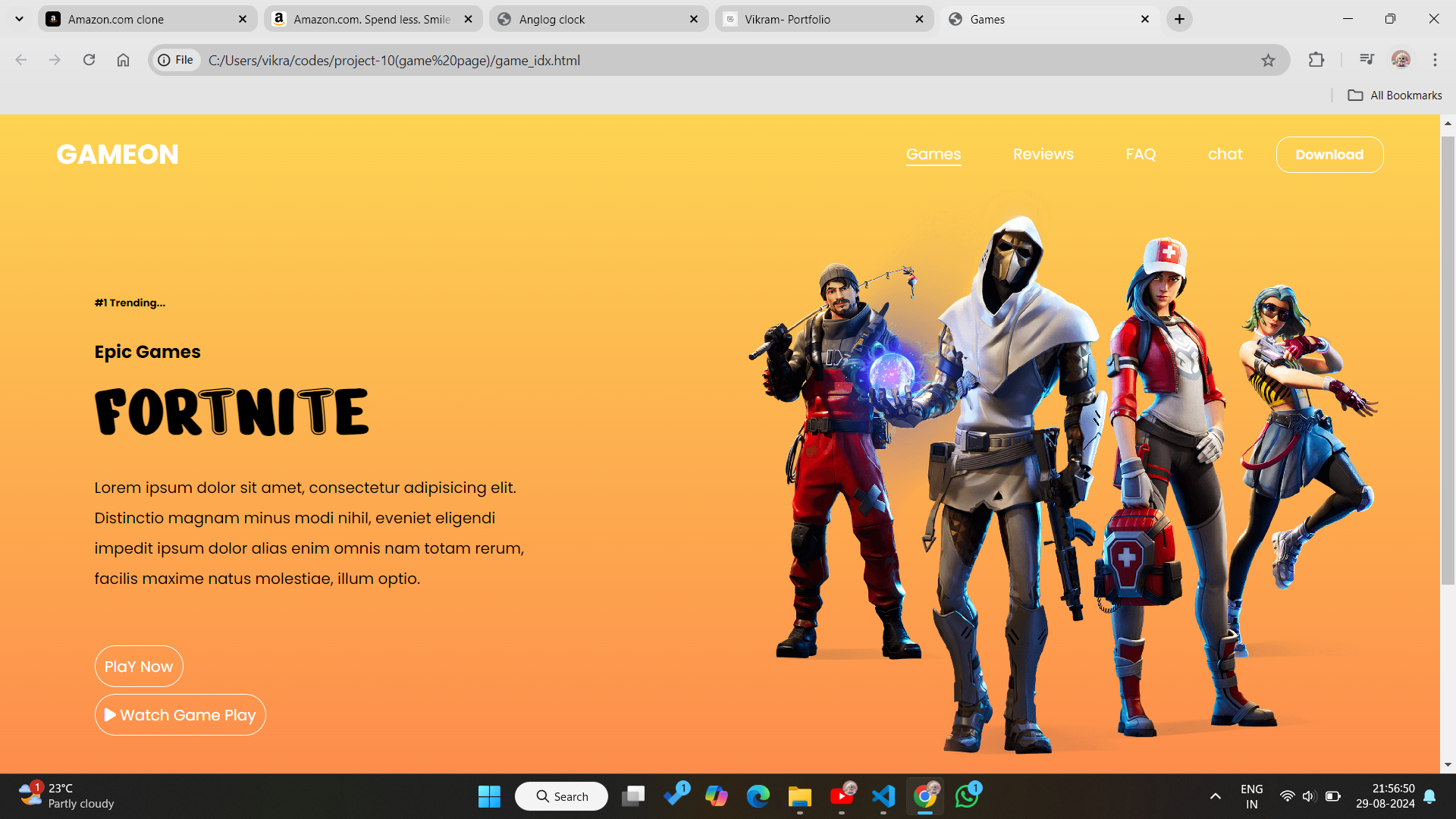
Task: Open Copilot in the taskbar
Action: tap(717, 796)
